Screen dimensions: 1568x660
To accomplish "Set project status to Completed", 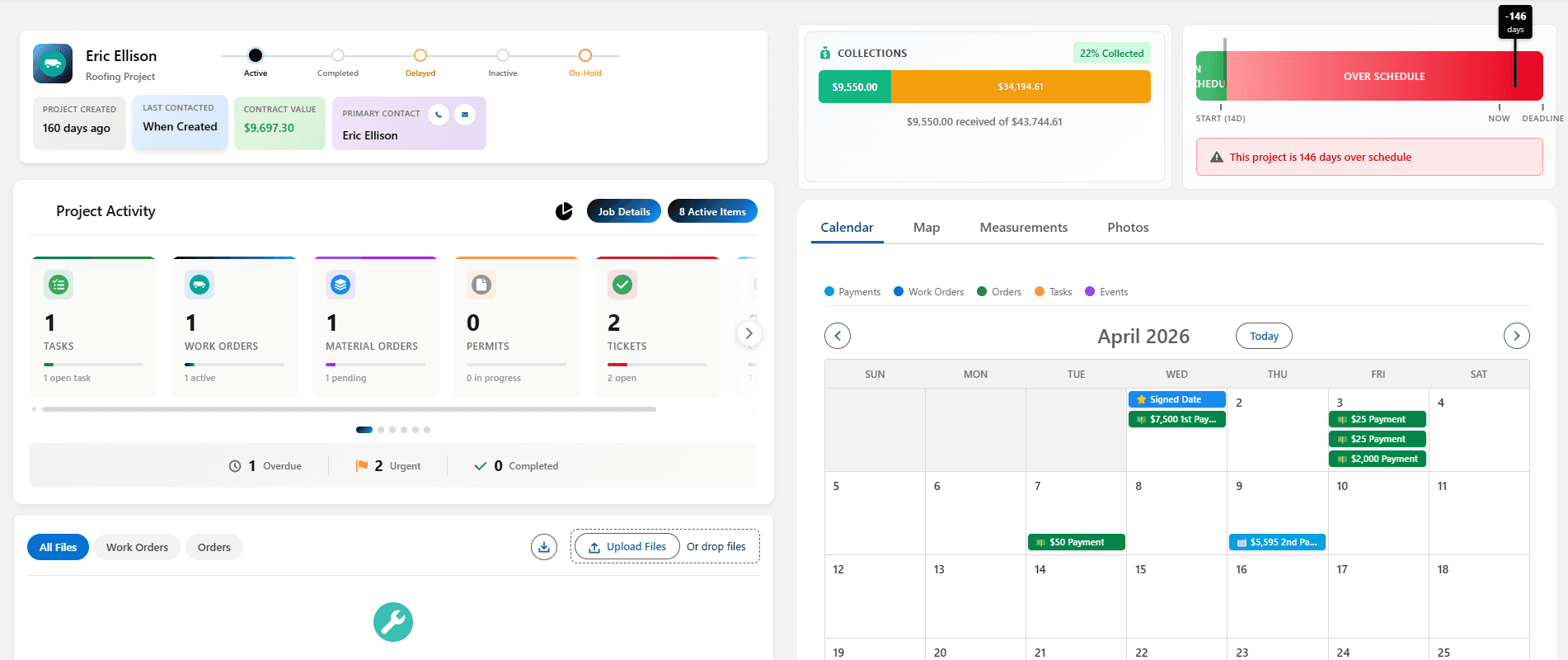I will [338, 55].
